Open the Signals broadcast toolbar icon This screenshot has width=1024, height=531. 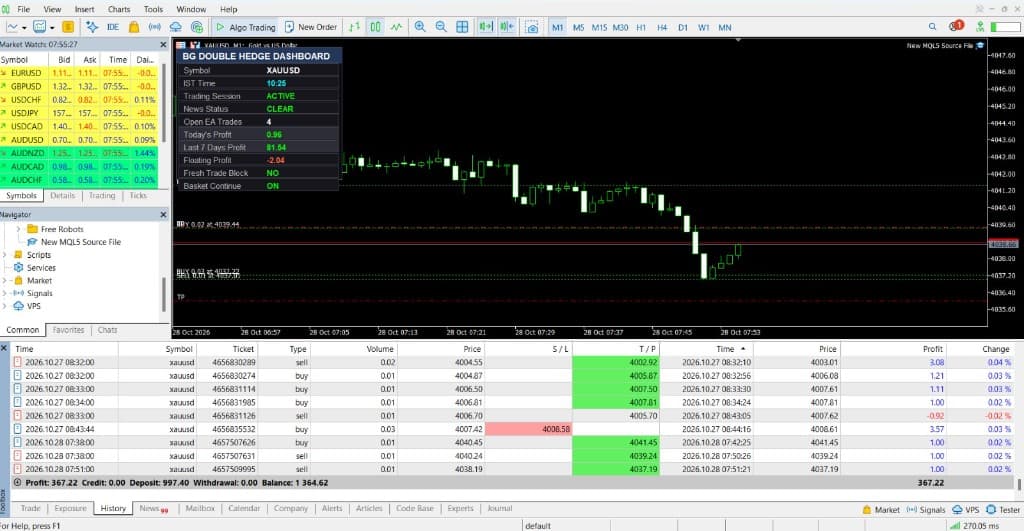click(155, 27)
